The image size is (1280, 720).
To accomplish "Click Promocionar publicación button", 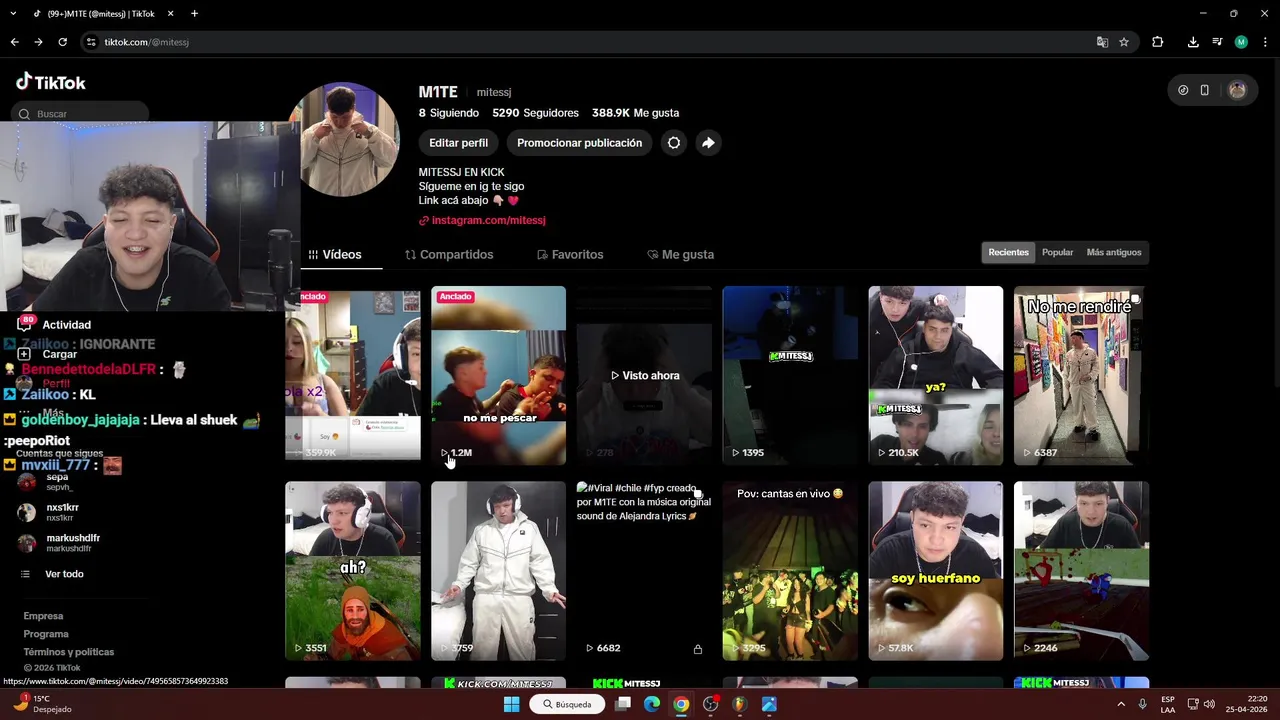I will [x=579, y=143].
